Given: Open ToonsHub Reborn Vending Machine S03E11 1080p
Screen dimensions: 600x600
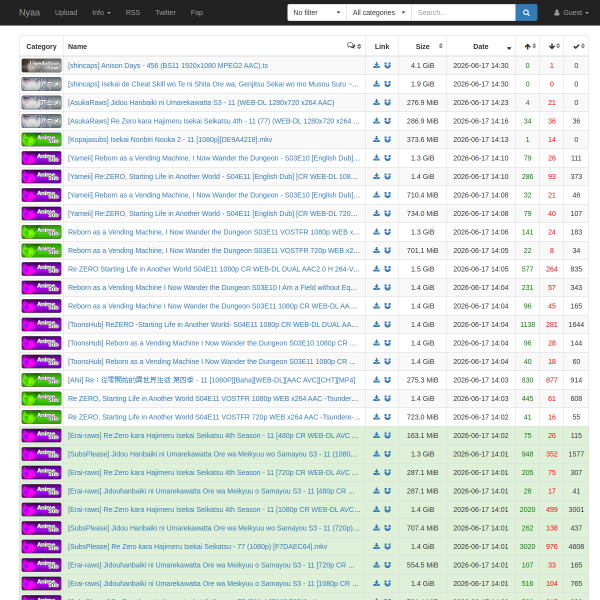Looking at the screenshot, I should pyautogui.click(x=212, y=361).
